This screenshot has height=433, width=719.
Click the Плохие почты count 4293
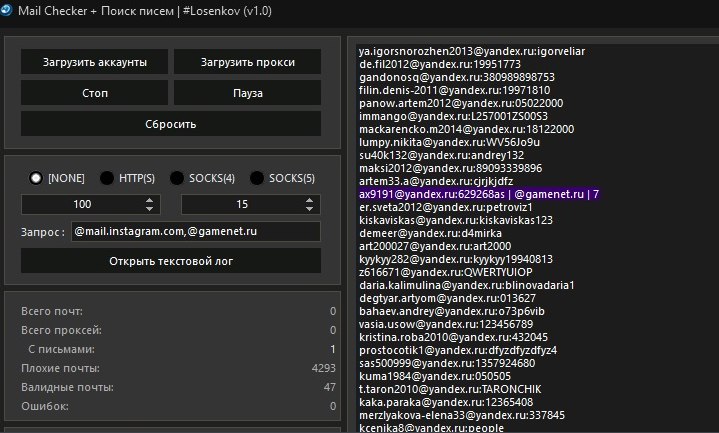324,368
